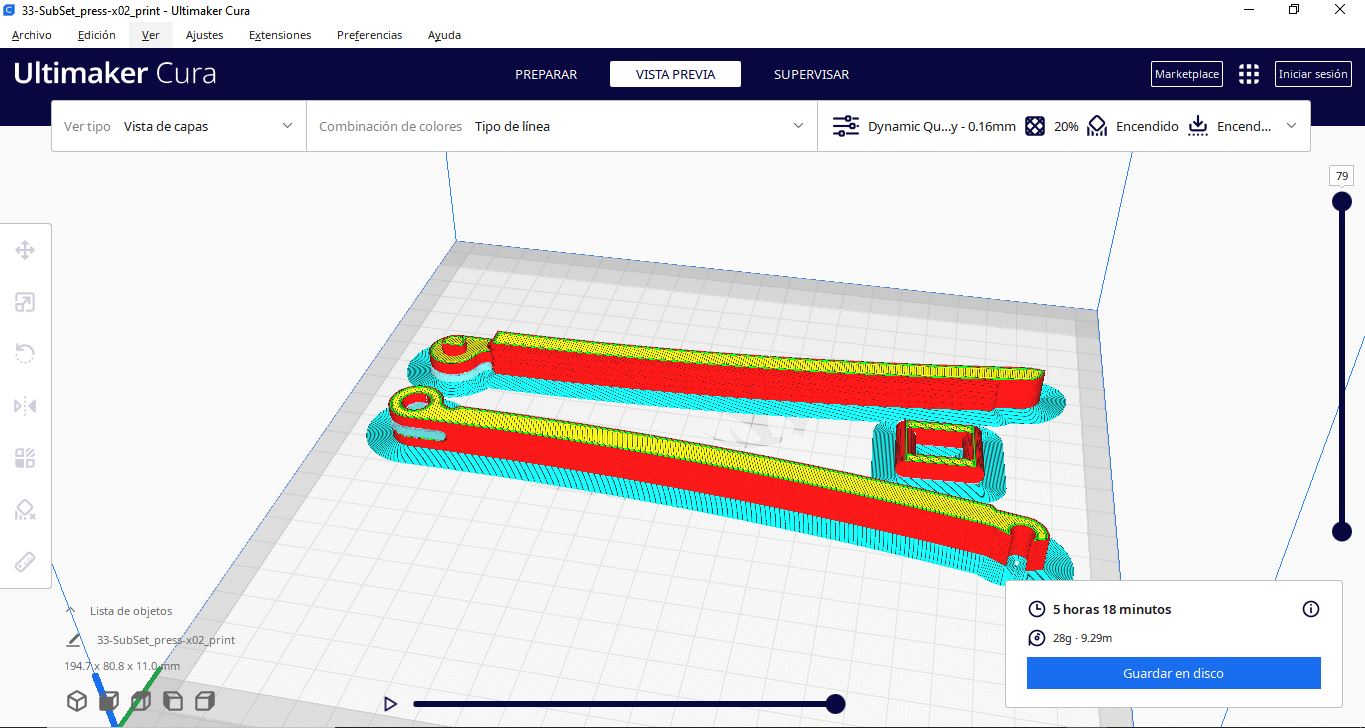Click the 28g · 9.29m material usage
This screenshot has height=728, width=1365.
click(1083, 638)
